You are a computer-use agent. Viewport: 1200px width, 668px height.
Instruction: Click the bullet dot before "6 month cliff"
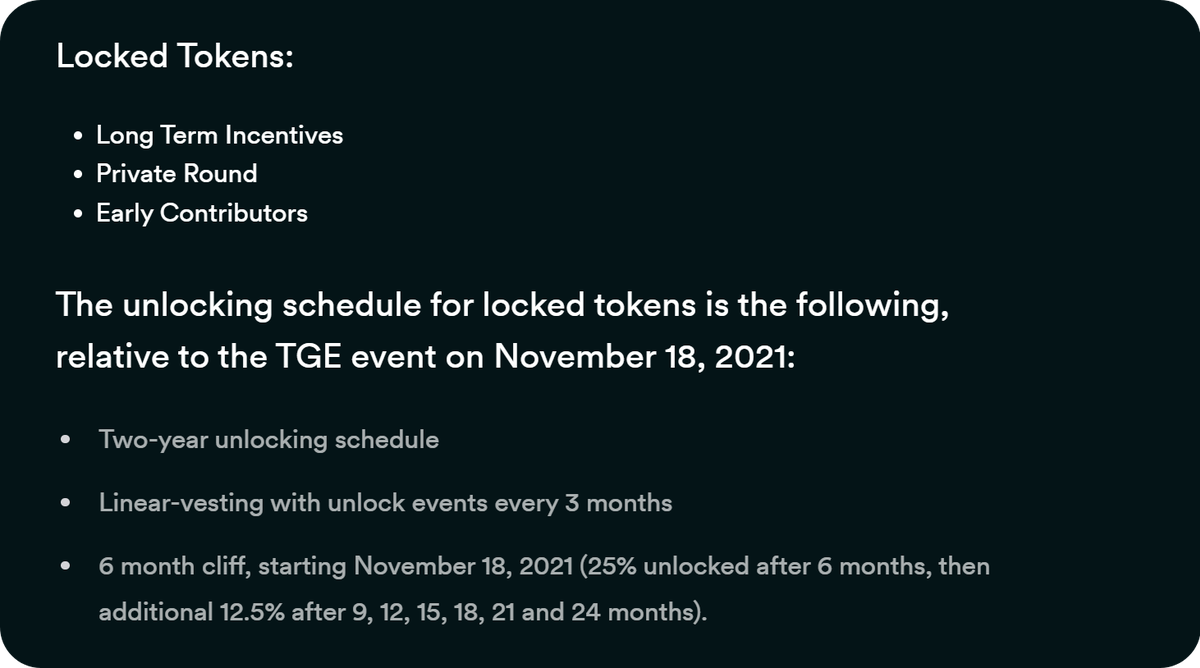(x=65, y=567)
